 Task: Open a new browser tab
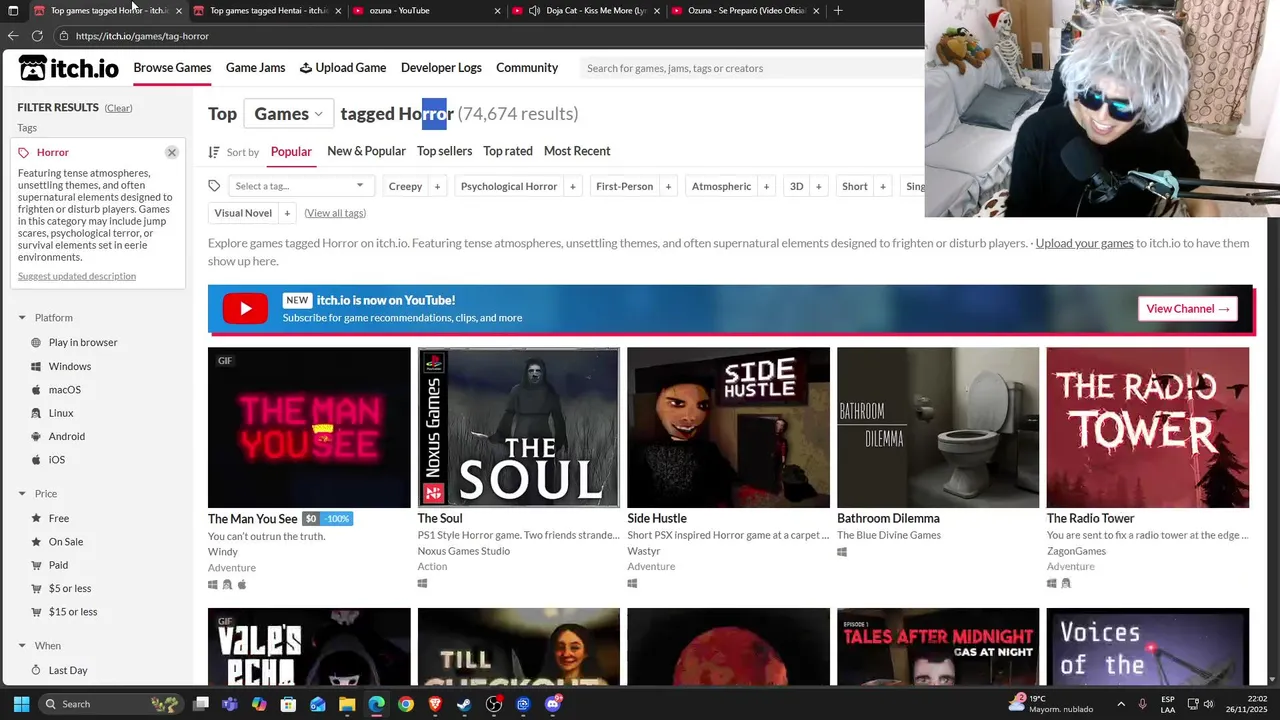(x=838, y=11)
